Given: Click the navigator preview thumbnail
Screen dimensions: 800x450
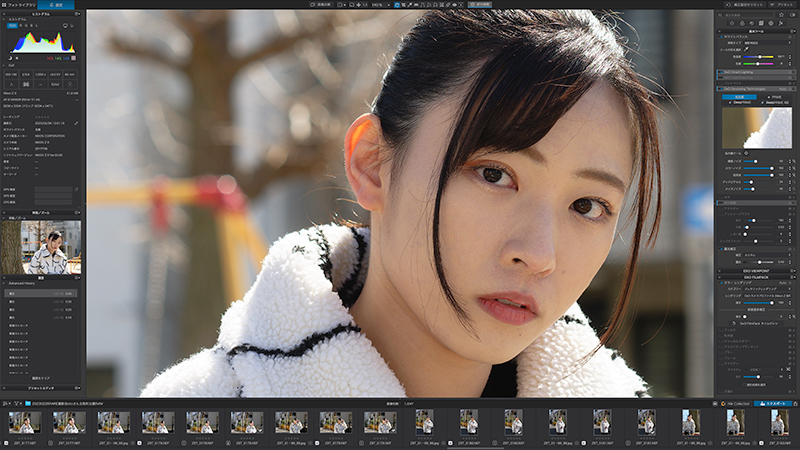Looking at the screenshot, I should 41,247.
